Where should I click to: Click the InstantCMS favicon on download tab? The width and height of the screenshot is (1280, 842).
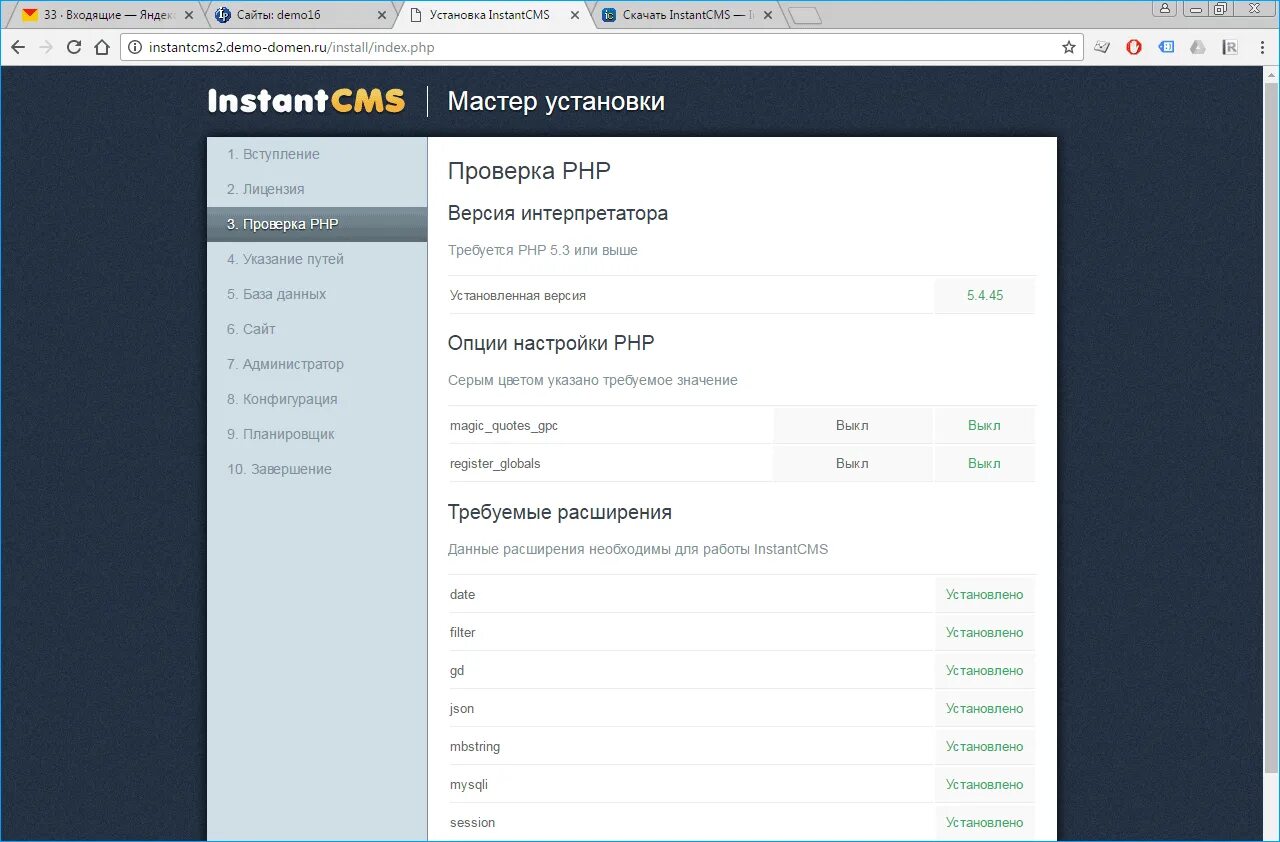[609, 15]
